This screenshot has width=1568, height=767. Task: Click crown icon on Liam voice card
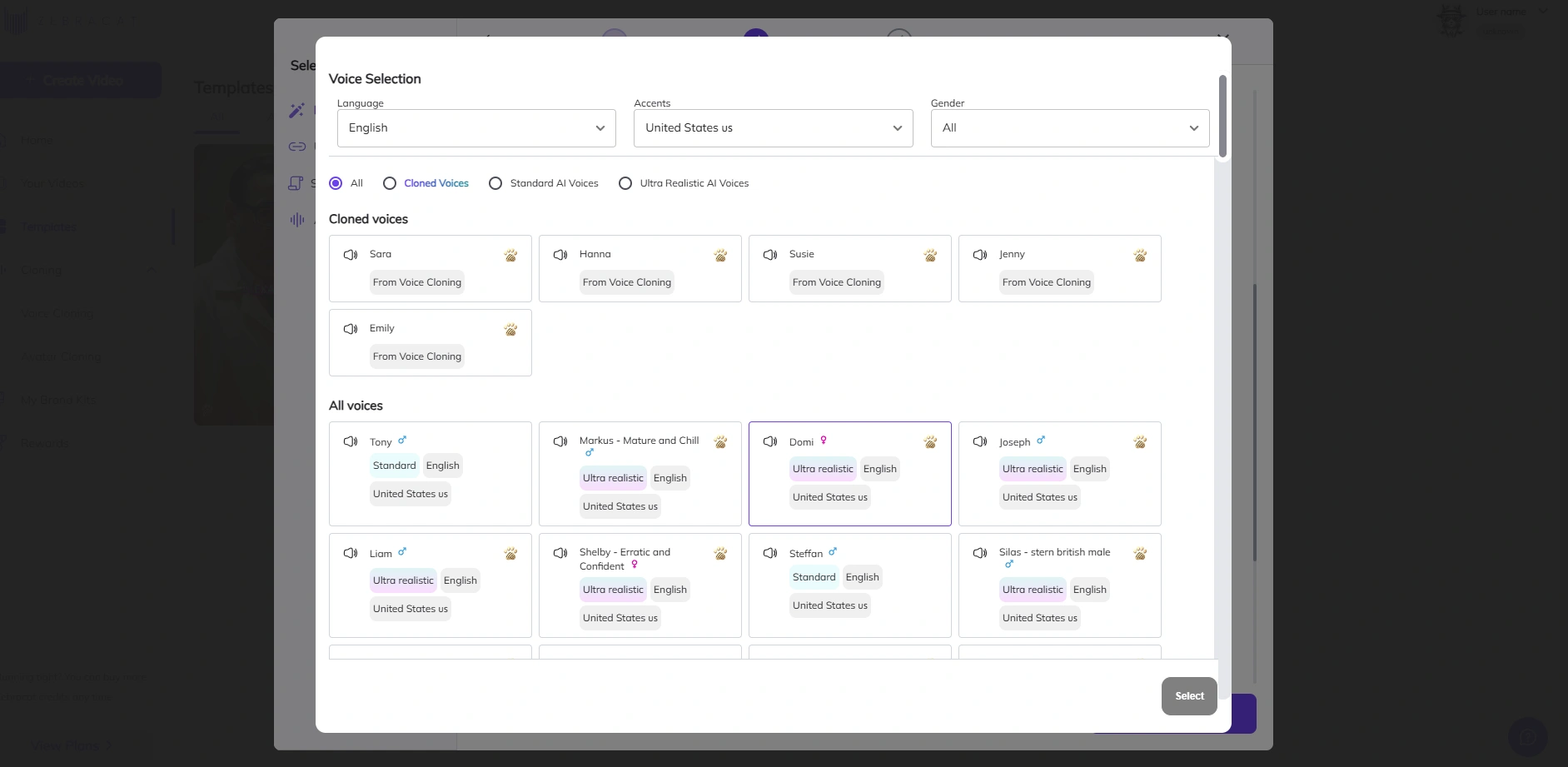click(510, 554)
